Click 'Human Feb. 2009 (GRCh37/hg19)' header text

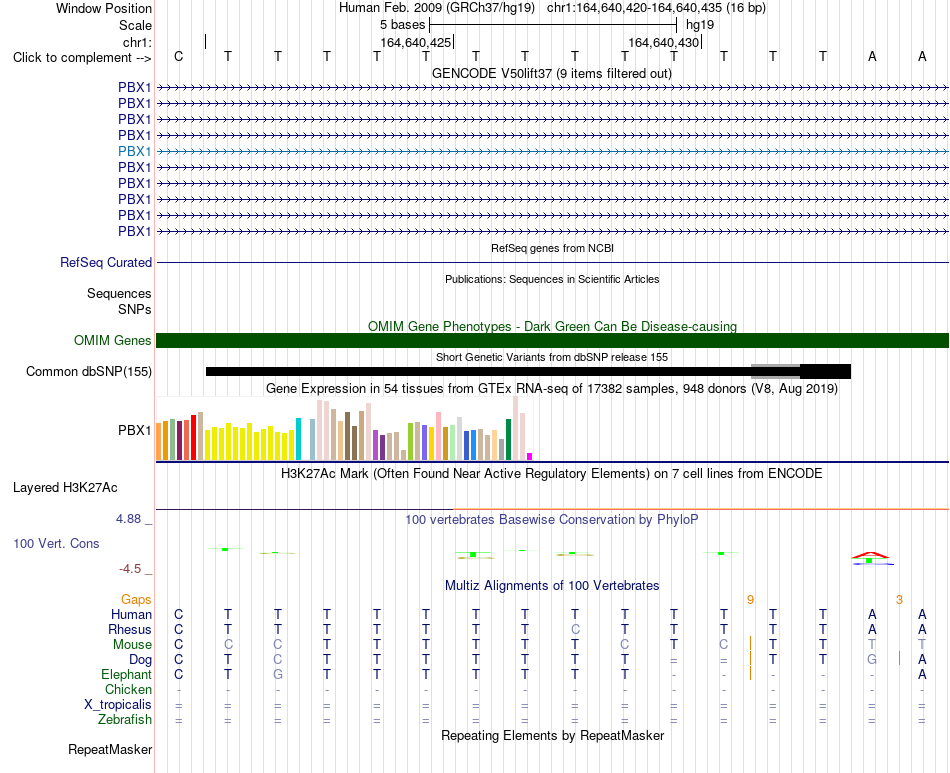437,8
